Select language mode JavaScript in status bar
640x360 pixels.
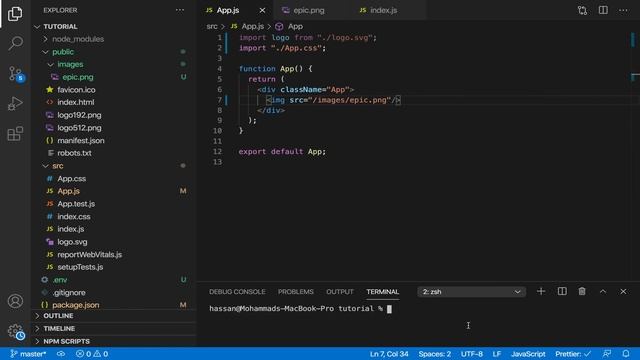tap(528, 354)
